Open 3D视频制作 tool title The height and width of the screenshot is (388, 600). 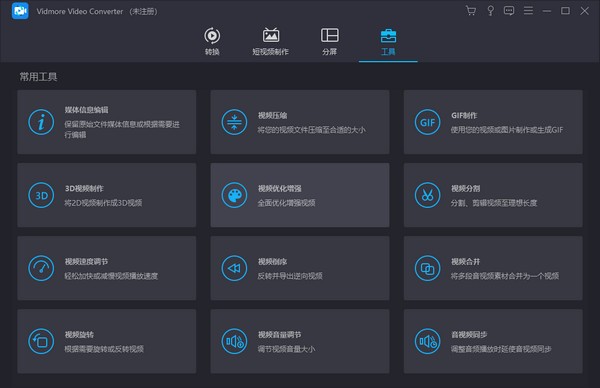[84, 188]
